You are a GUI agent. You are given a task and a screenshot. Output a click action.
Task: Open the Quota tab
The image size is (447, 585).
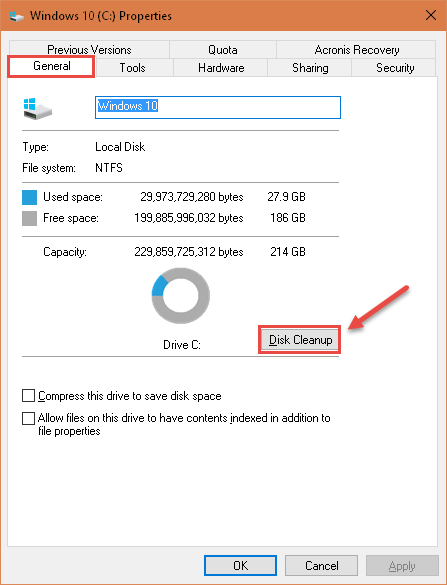point(223,50)
